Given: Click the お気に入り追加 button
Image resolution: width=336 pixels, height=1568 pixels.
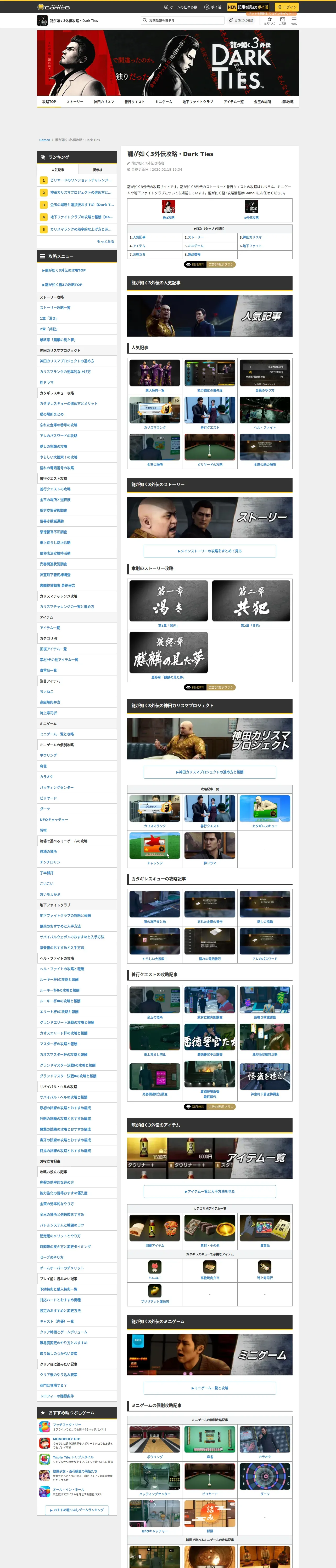Looking at the screenshot, I should [x=242, y=20].
